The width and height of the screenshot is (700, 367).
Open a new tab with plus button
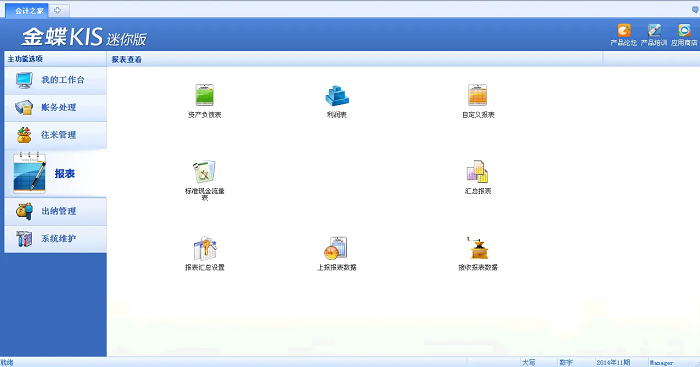(58, 10)
